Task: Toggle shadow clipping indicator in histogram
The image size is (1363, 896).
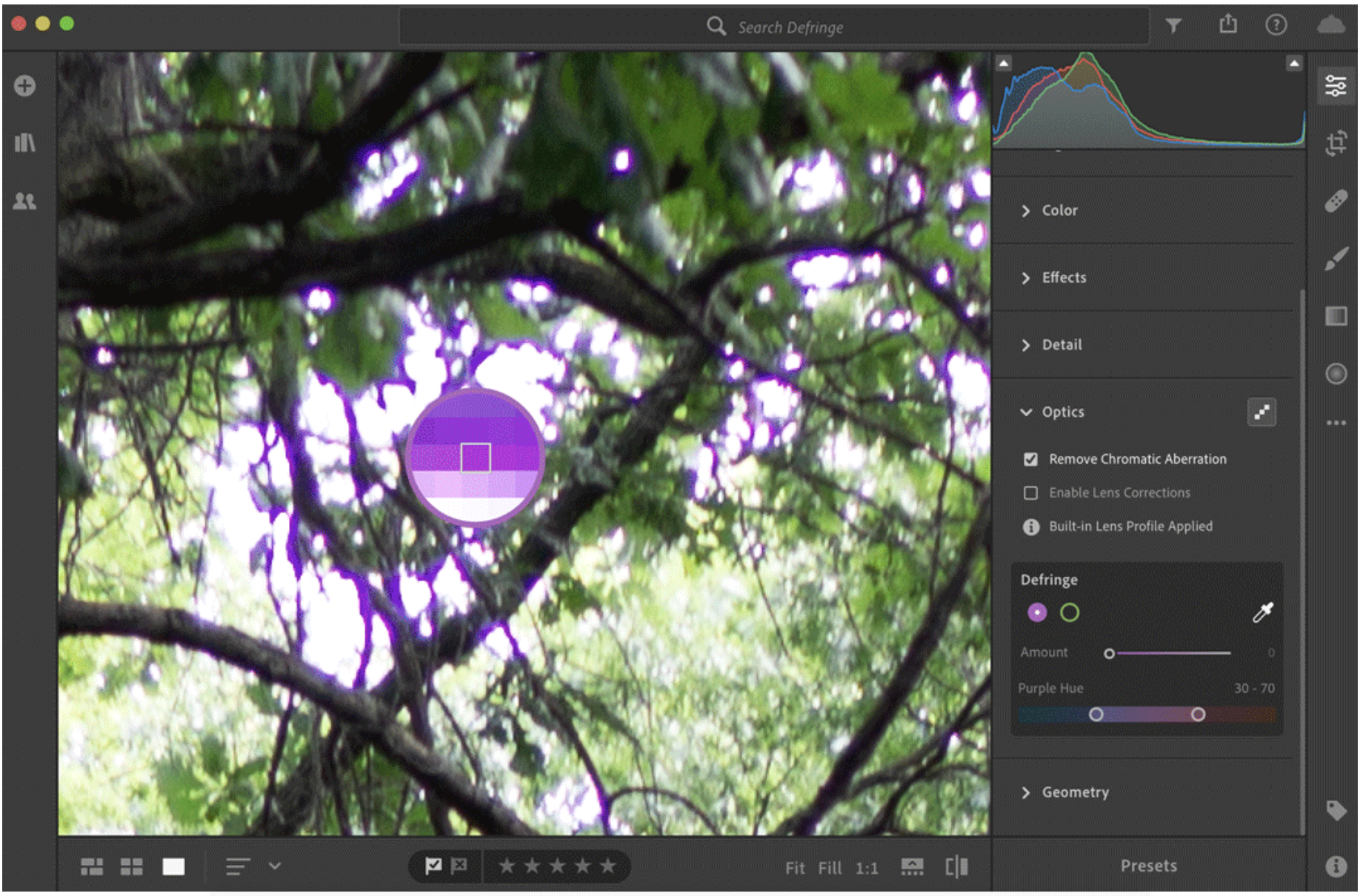Action: [1004, 64]
